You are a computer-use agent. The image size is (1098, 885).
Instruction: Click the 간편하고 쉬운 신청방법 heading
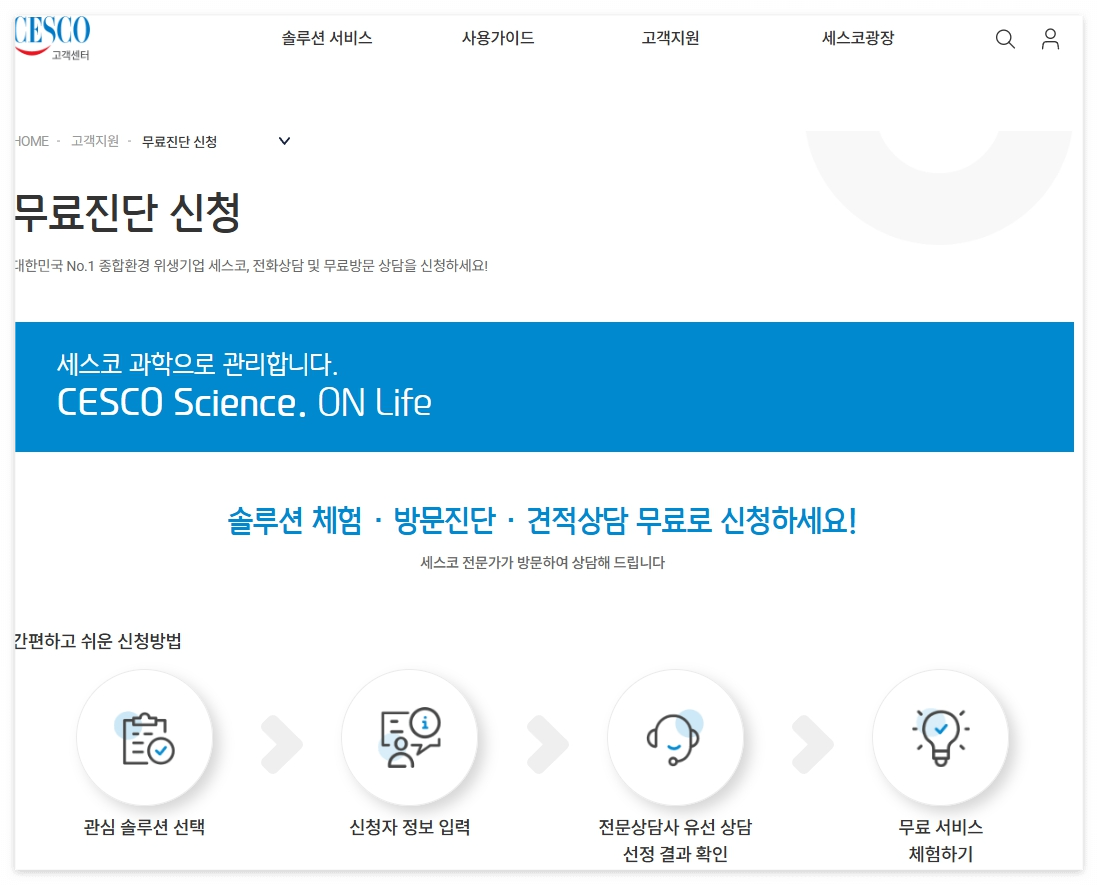coord(98,641)
